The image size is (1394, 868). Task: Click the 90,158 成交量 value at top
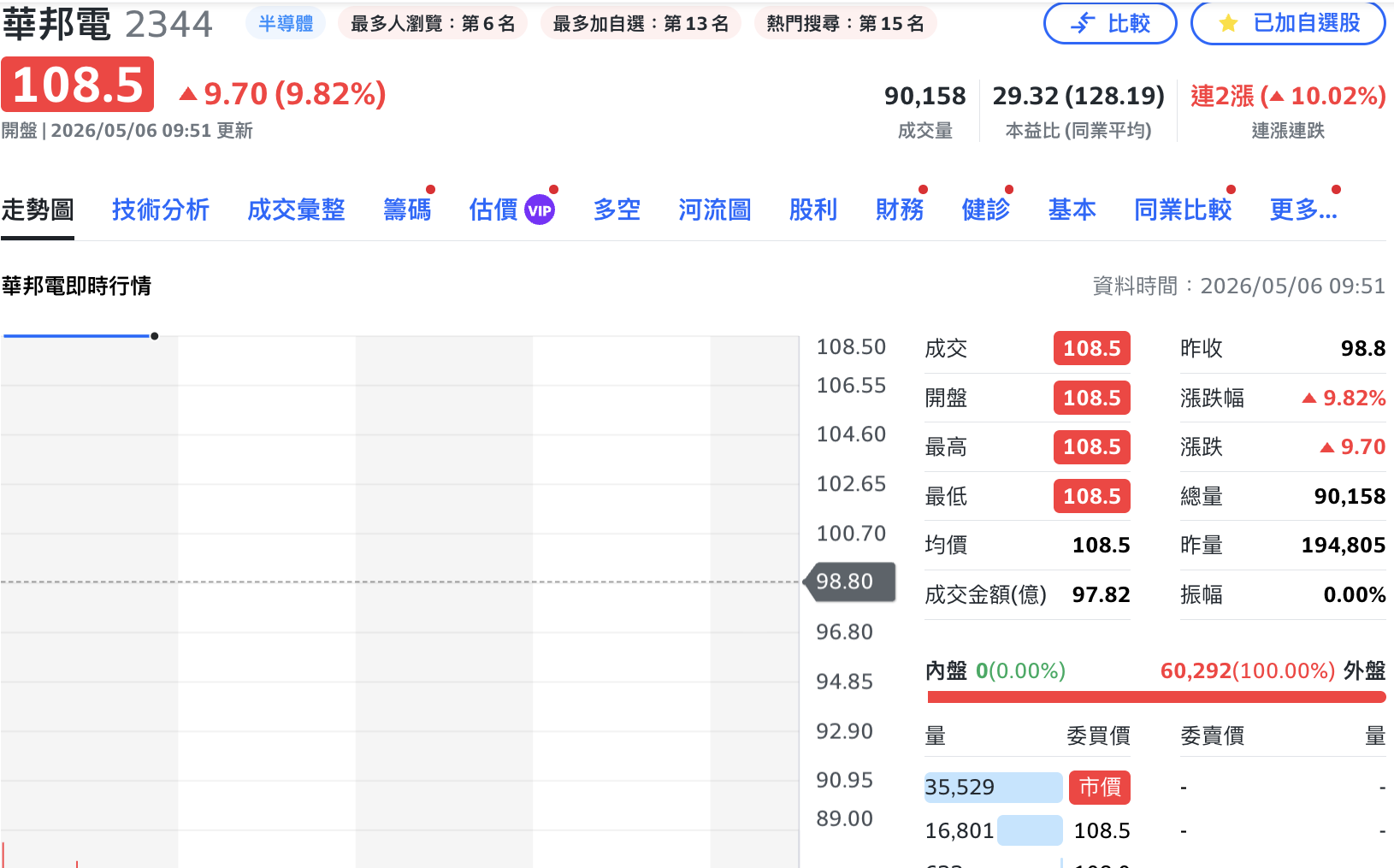click(925, 96)
